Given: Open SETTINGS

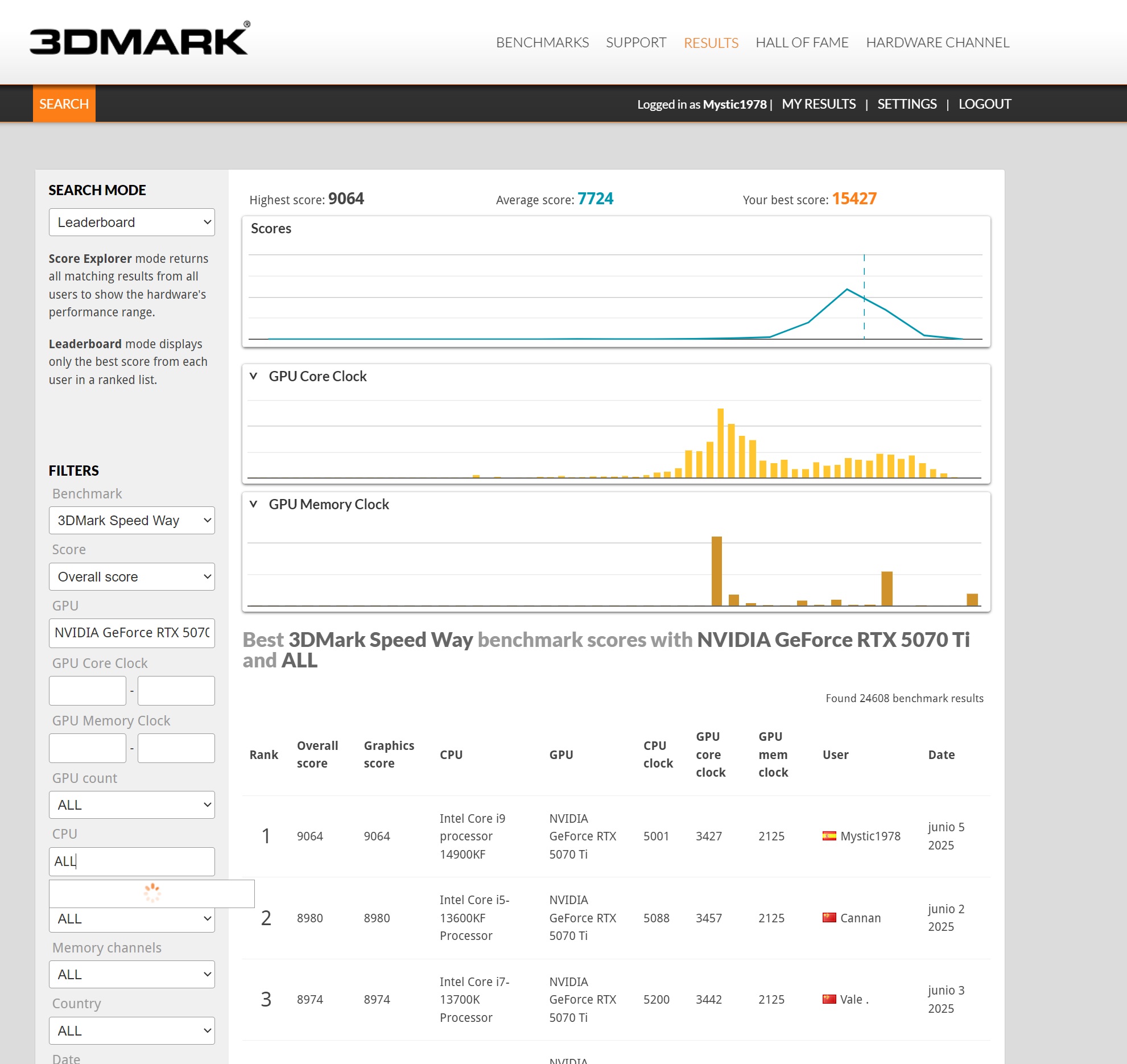Looking at the screenshot, I should pyautogui.click(x=907, y=104).
